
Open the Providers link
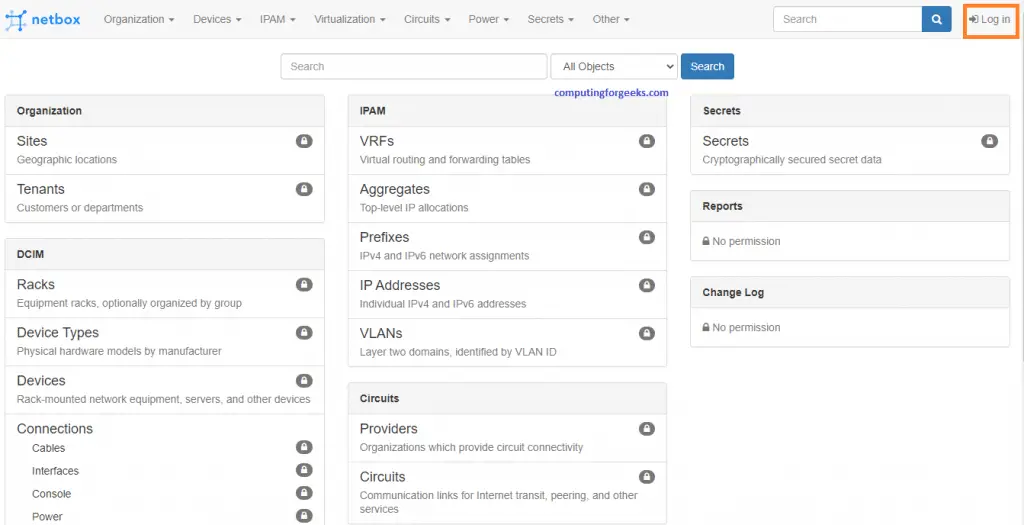point(389,429)
